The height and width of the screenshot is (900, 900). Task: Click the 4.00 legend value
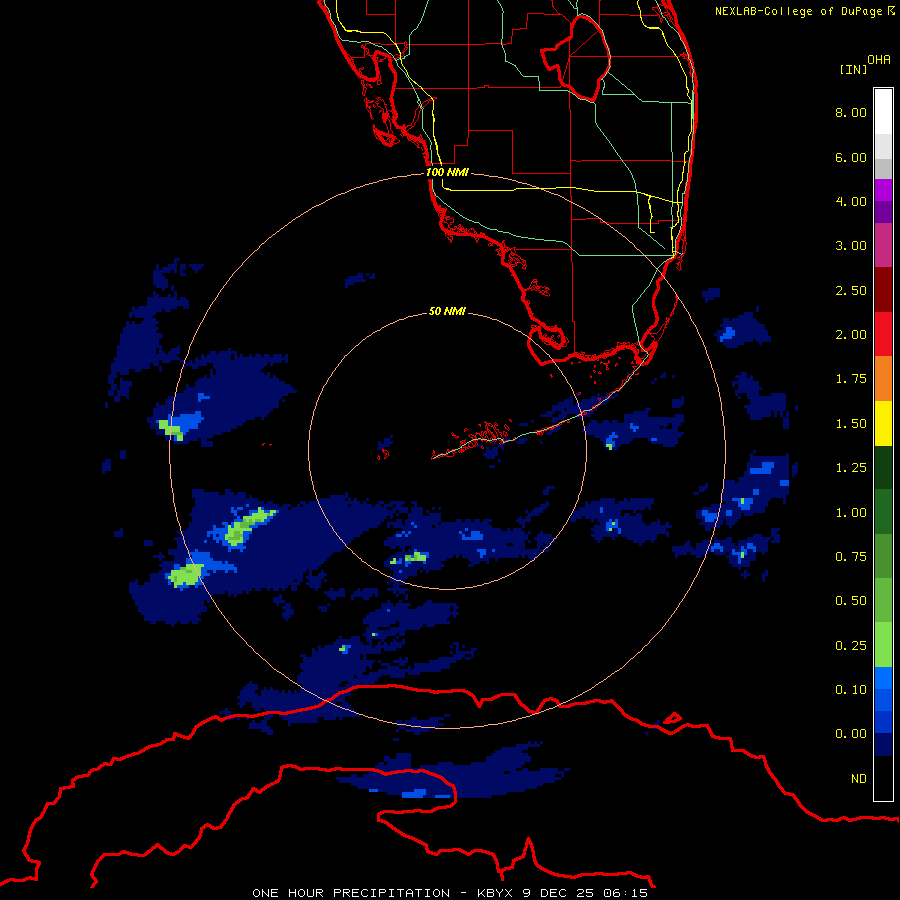[x=851, y=201]
